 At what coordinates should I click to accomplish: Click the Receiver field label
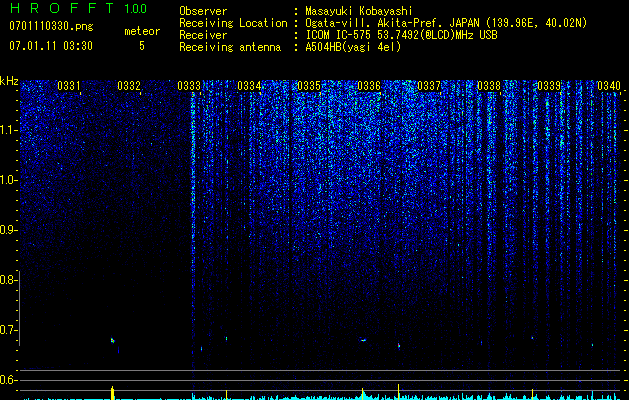[x=203, y=35]
